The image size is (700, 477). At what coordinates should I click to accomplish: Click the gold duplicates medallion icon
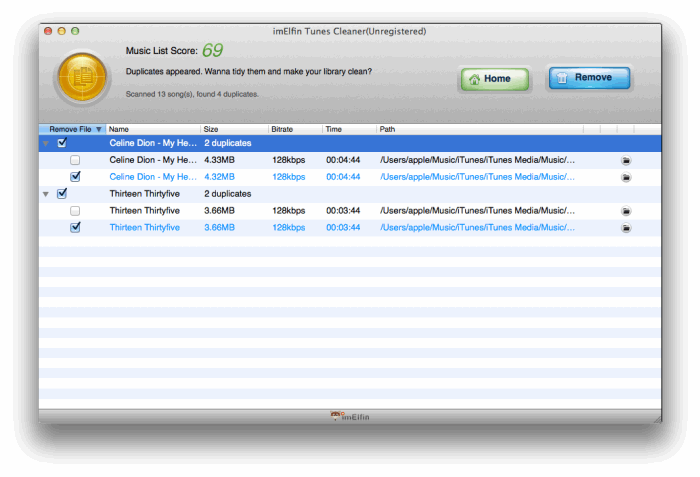(83, 77)
